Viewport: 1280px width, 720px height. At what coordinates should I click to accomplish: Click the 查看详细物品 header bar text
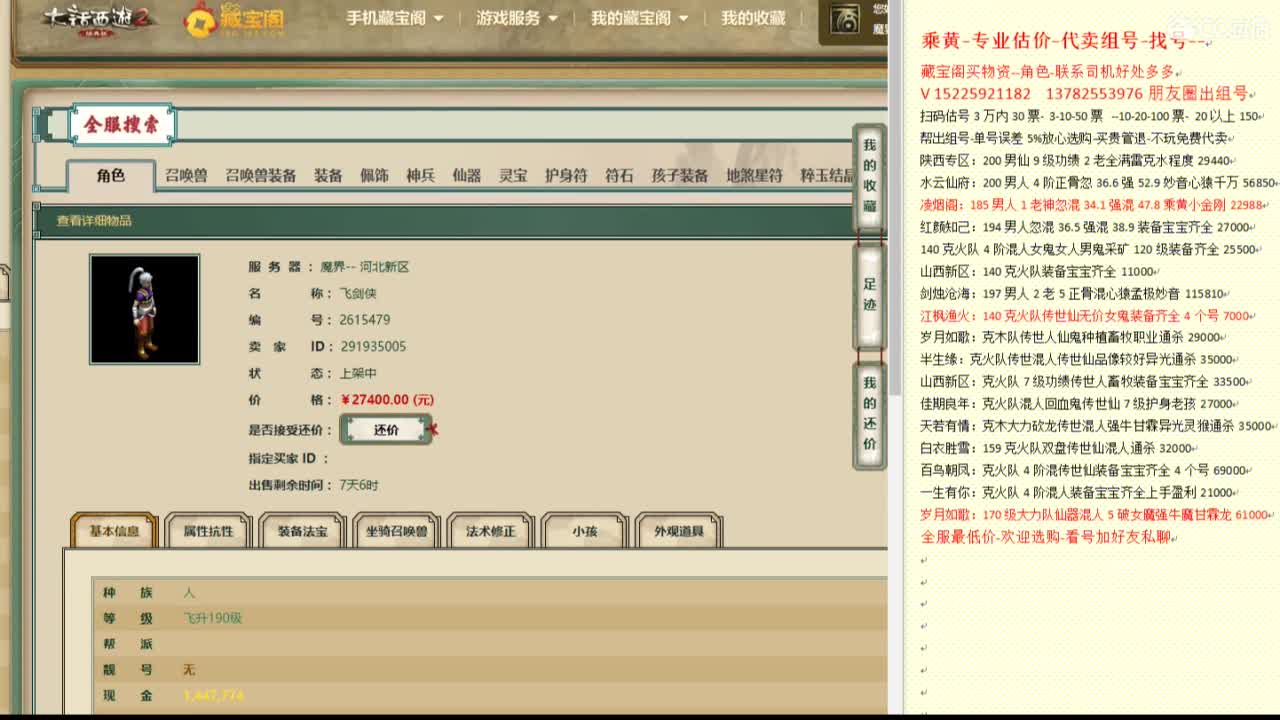point(94,221)
